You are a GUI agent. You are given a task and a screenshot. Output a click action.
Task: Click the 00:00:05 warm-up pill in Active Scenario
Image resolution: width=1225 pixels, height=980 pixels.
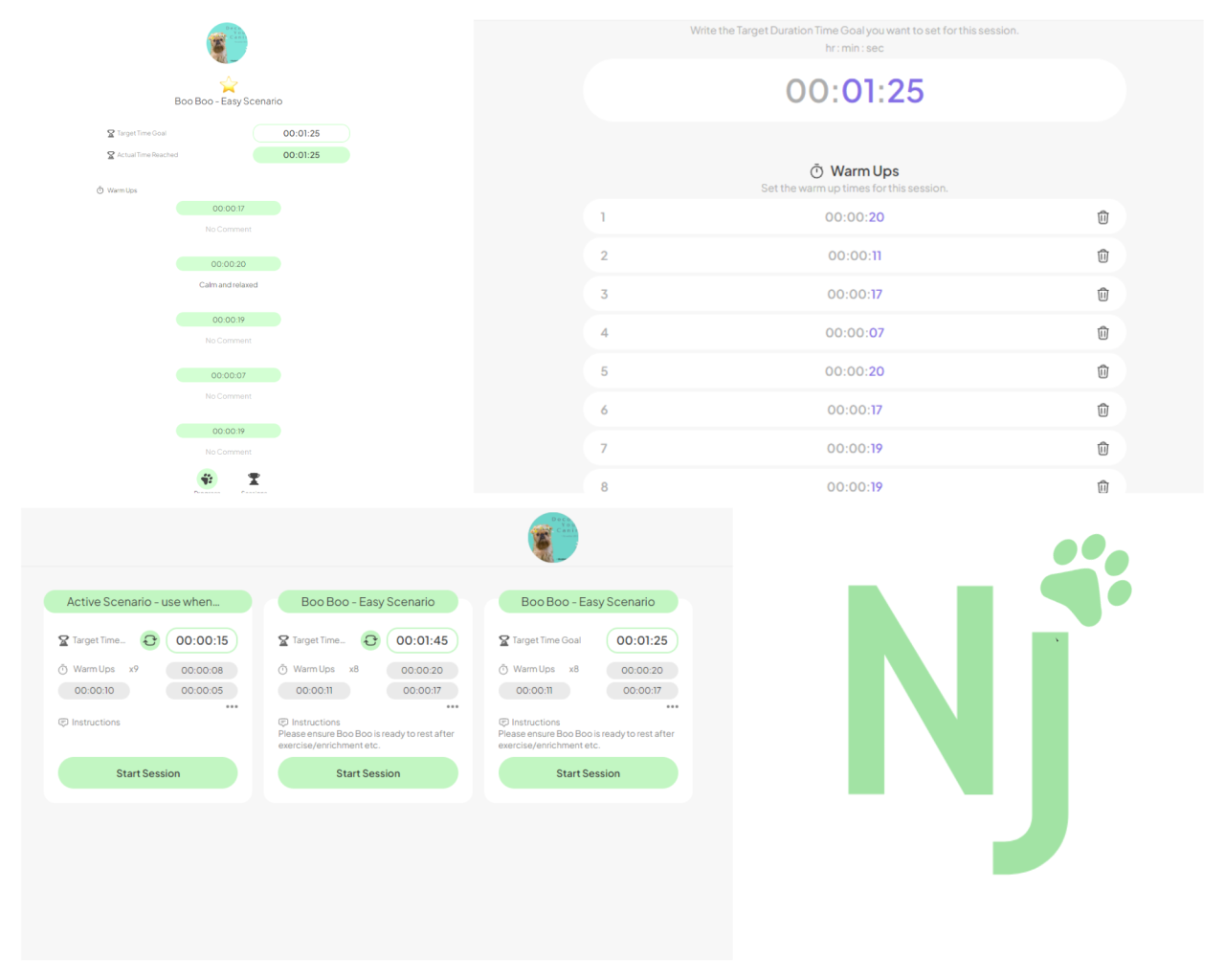tap(202, 691)
